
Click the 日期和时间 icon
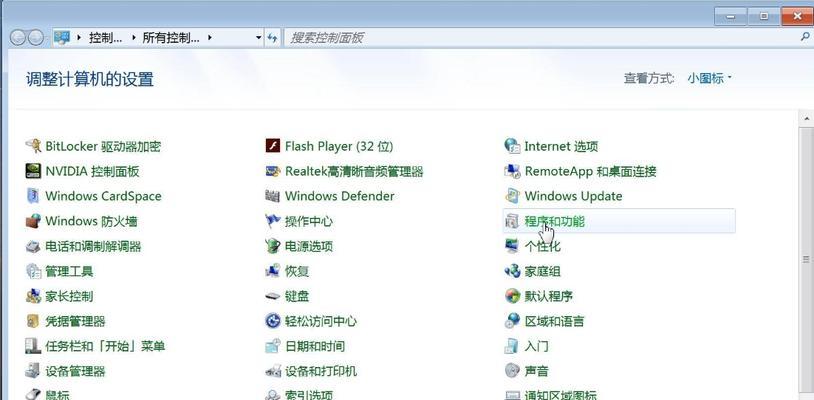coord(273,346)
